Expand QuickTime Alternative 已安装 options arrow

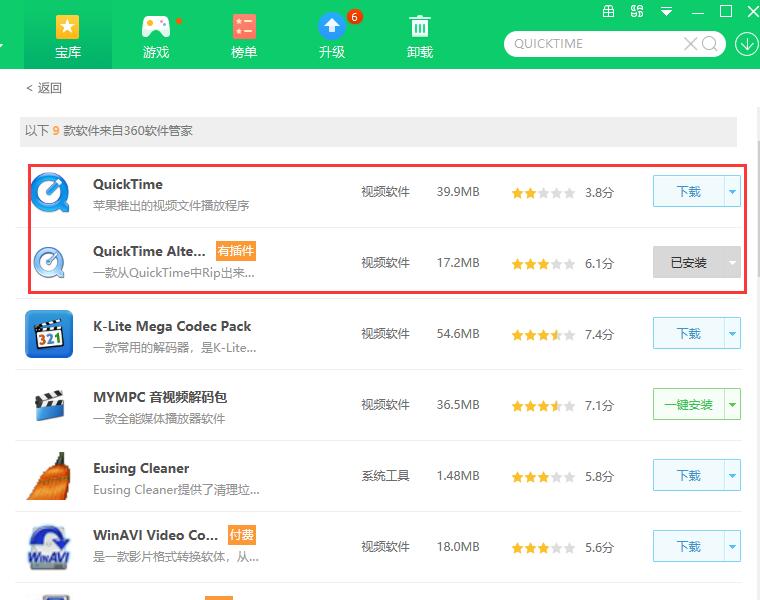tap(732, 262)
